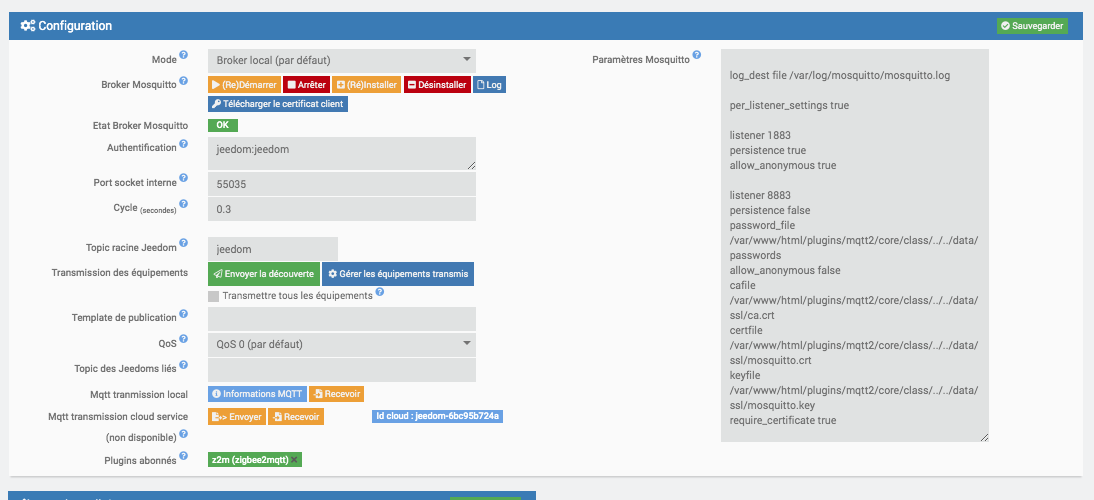Click the Id cloud jeedom-6bc95b724a badge
Screen dimensions: 1094x500
[437, 417]
